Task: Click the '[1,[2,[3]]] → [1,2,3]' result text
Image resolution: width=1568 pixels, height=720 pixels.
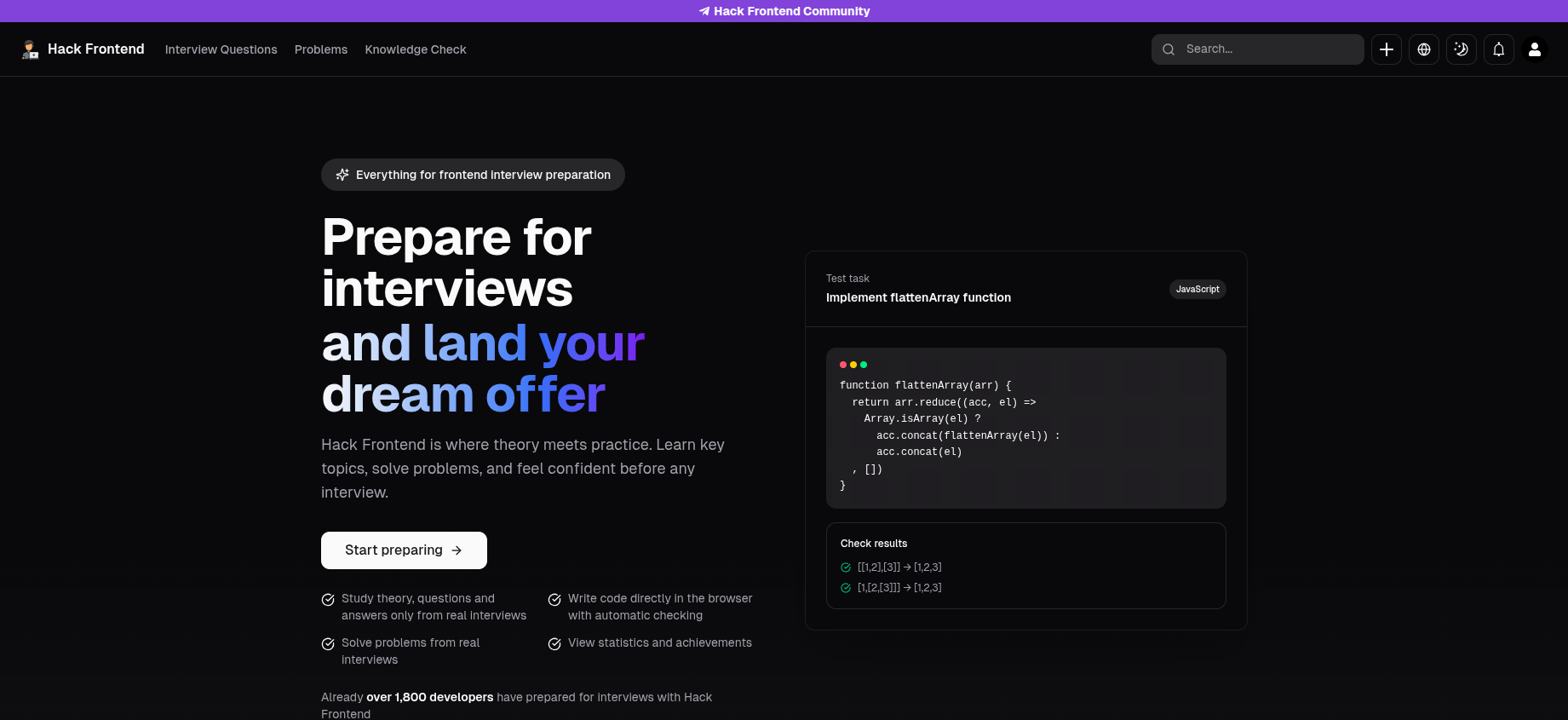Action: 899,588
